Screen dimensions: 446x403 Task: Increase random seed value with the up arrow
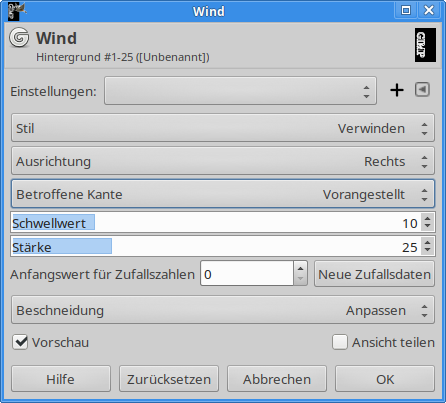300,269
